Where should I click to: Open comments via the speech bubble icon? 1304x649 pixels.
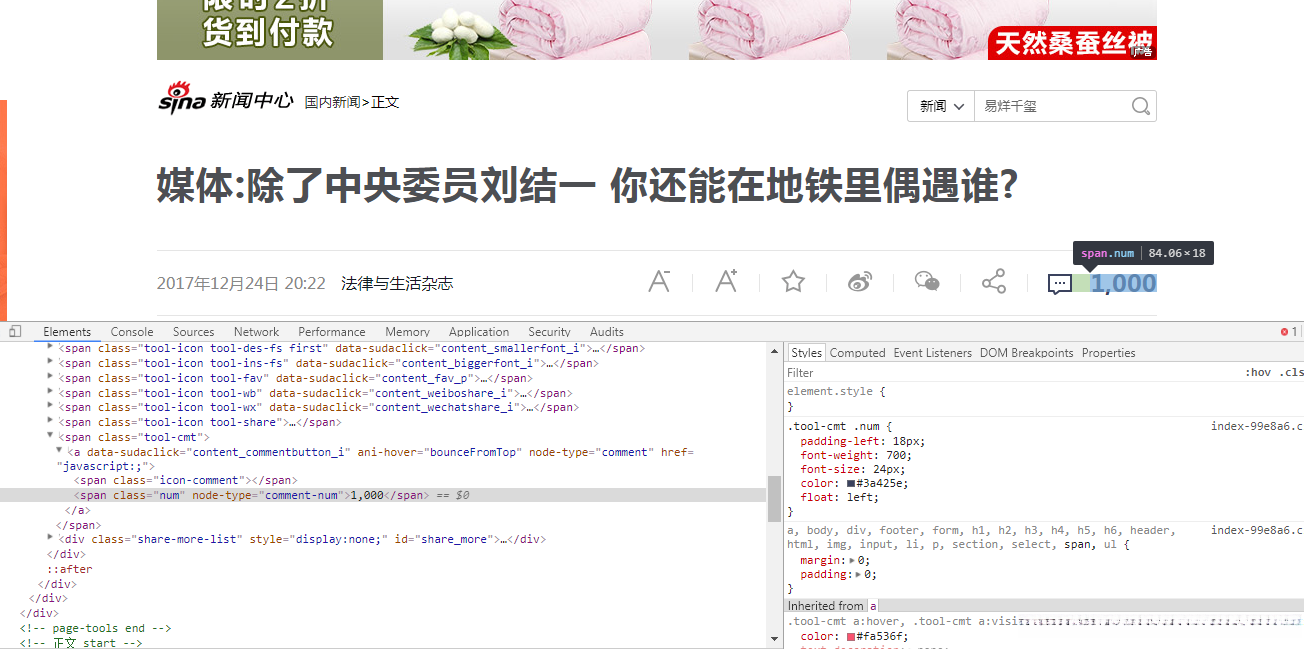click(1060, 284)
